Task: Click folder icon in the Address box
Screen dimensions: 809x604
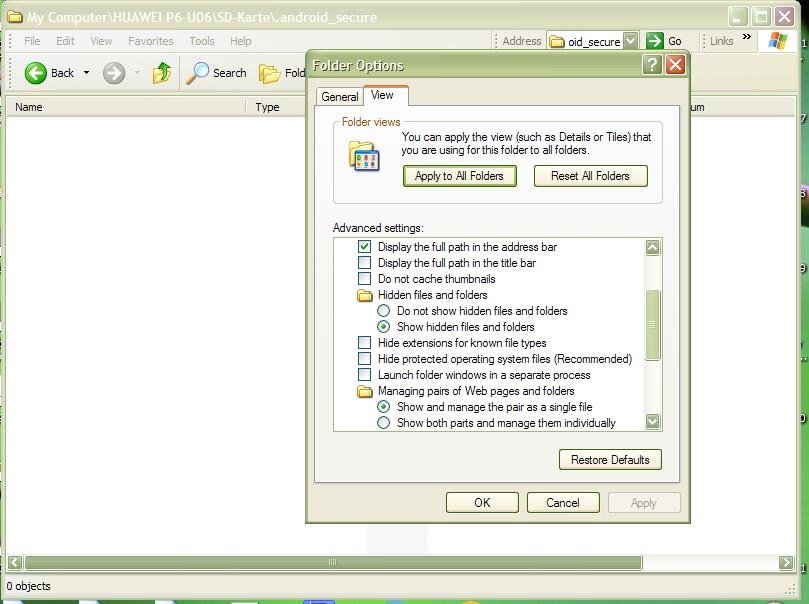Action: pos(557,41)
